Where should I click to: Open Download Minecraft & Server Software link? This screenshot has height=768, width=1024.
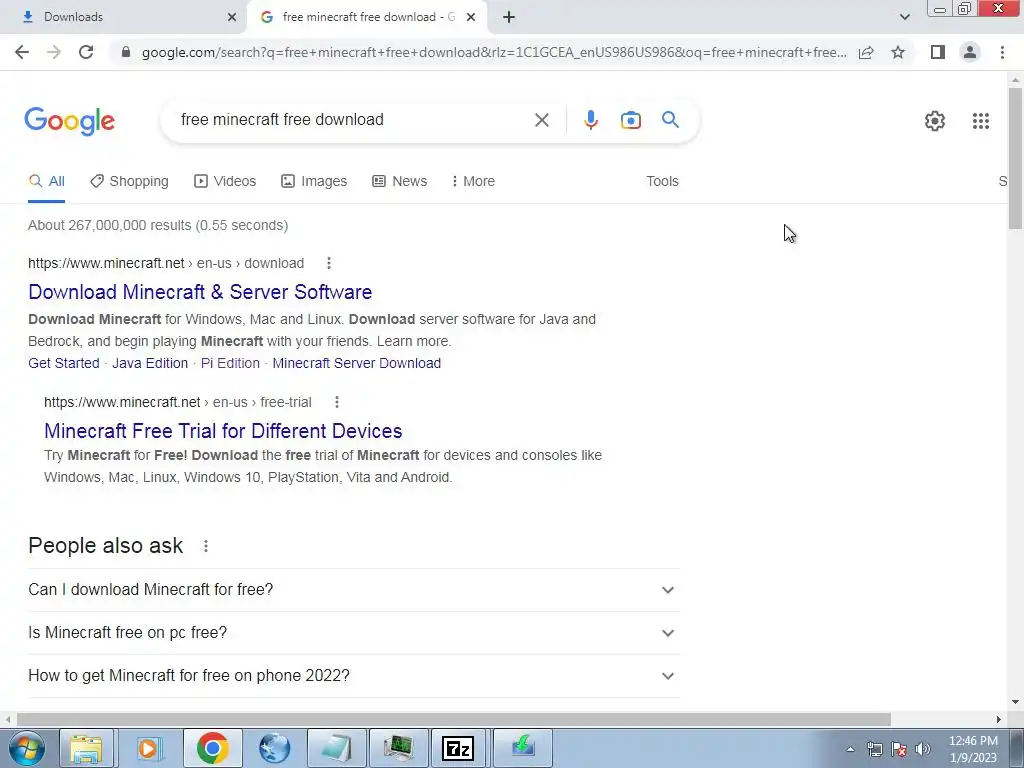(200, 292)
